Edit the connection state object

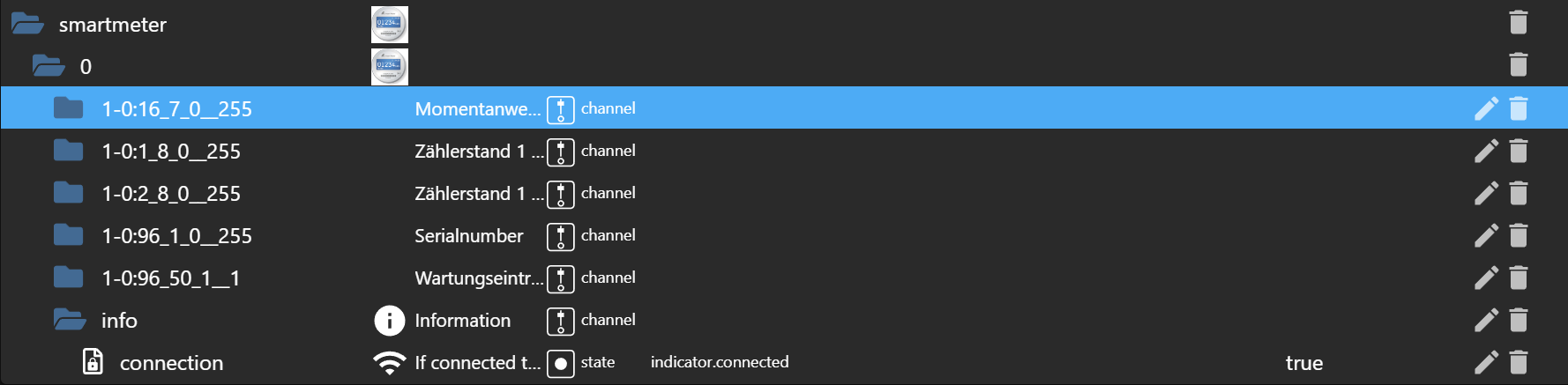[1486, 362]
